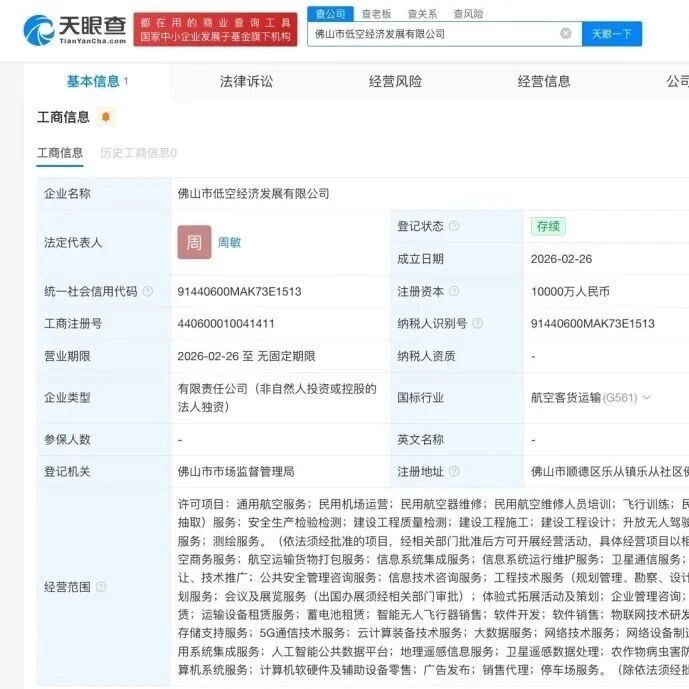Click the 天眼一下 search button

[x=612, y=34]
